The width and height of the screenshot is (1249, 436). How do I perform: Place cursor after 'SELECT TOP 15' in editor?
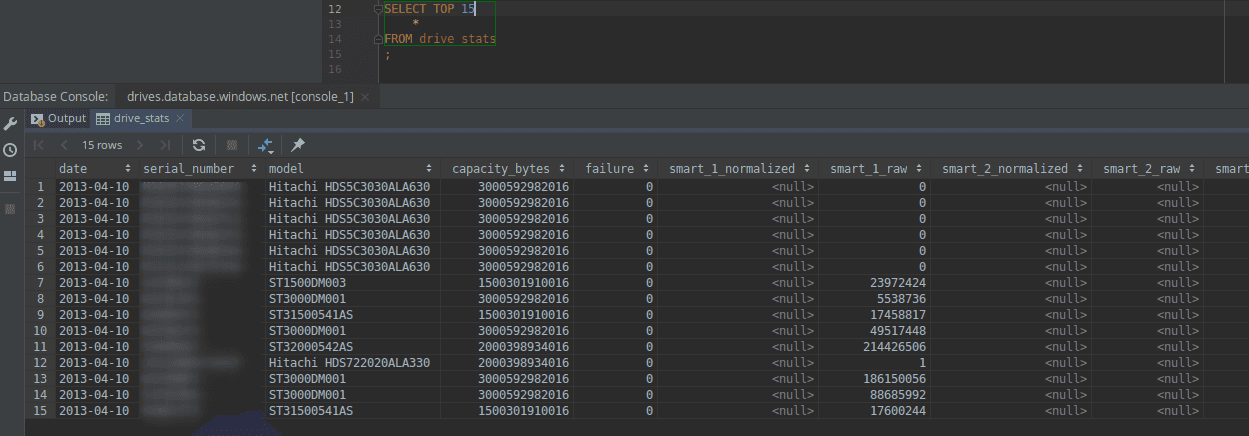[x=476, y=8]
